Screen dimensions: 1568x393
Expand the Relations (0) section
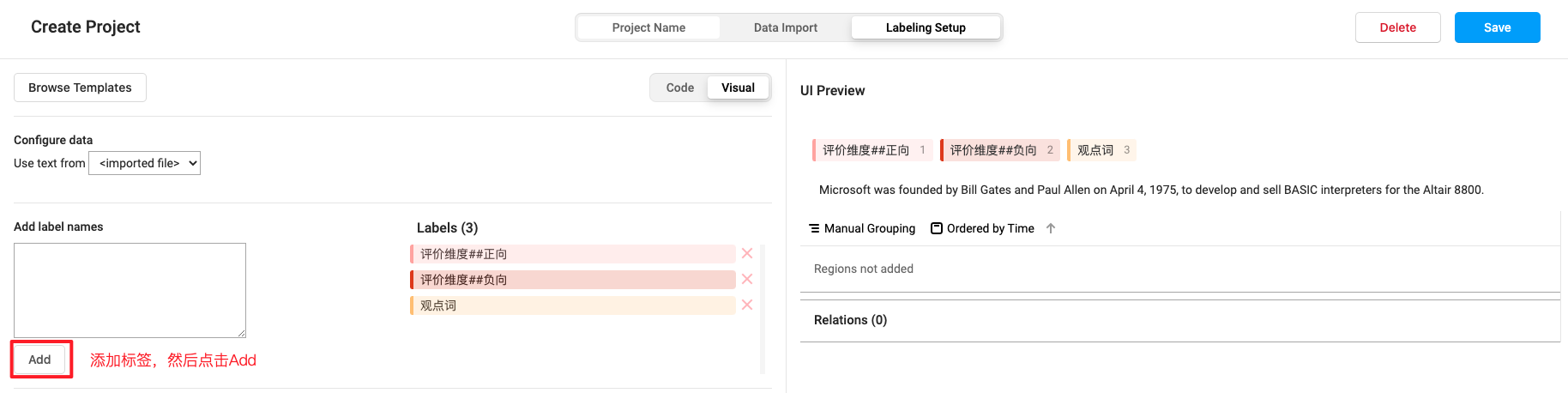(850, 320)
